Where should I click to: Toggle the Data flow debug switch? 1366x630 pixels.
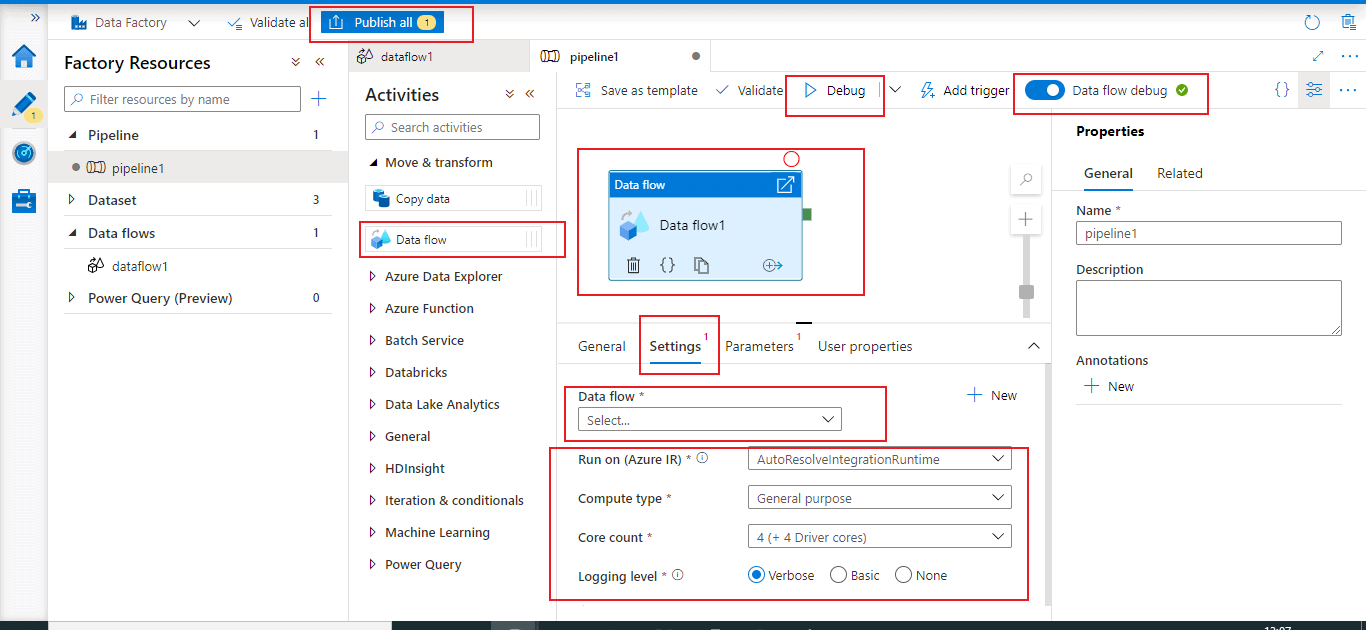tap(1044, 90)
